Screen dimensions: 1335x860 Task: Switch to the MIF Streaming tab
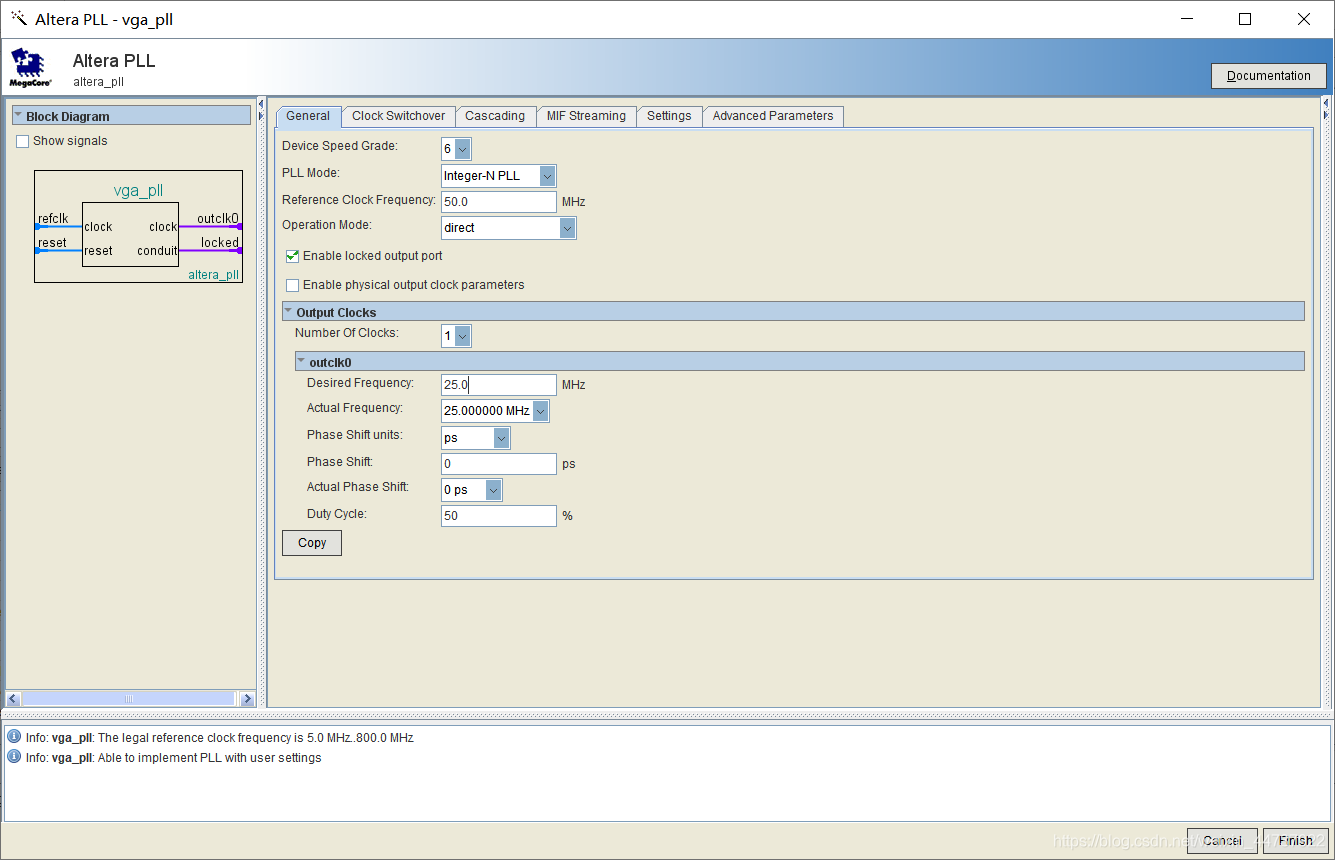point(586,116)
